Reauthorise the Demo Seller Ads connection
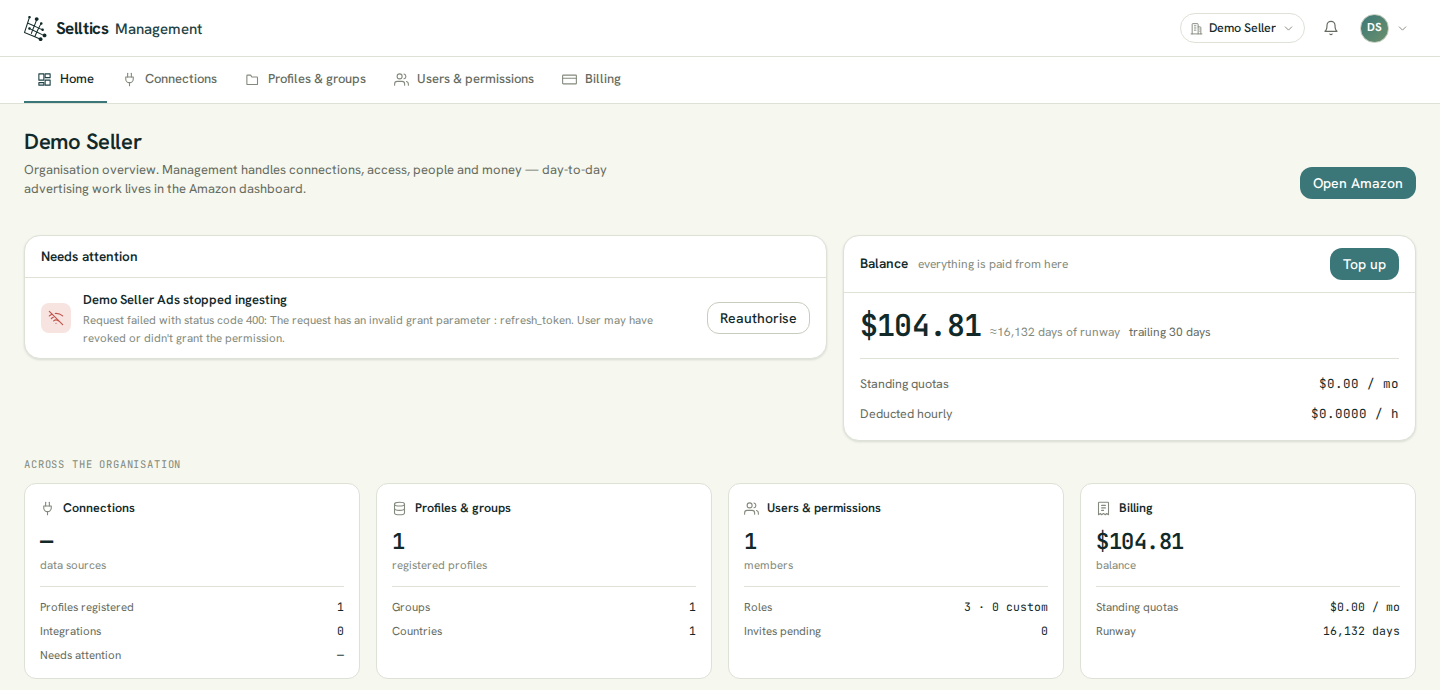The image size is (1440, 690). click(758, 318)
